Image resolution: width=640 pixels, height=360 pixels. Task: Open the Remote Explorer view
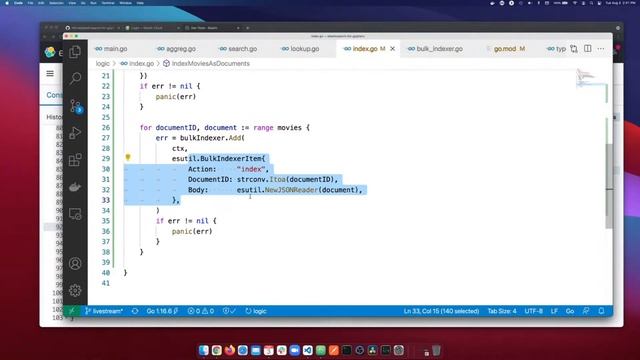(75, 214)
